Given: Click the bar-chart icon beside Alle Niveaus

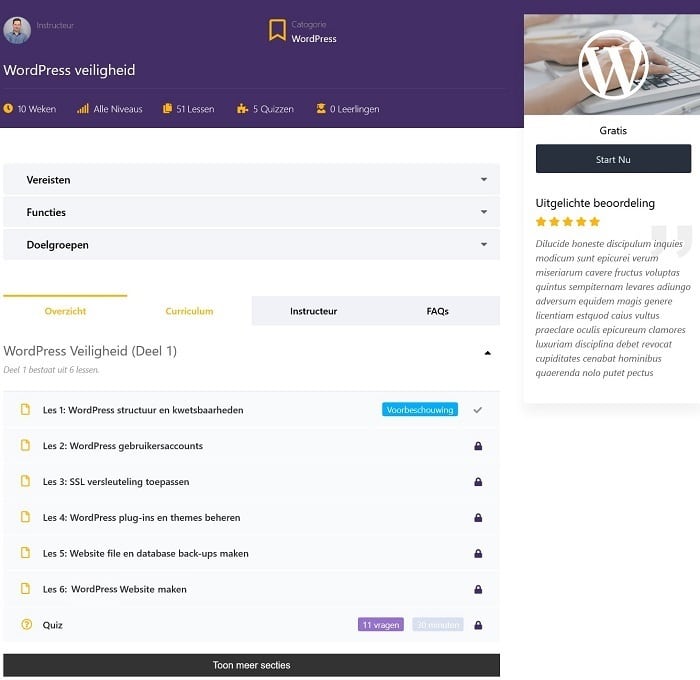Looking at the screenshot, I should coord(83,108).
